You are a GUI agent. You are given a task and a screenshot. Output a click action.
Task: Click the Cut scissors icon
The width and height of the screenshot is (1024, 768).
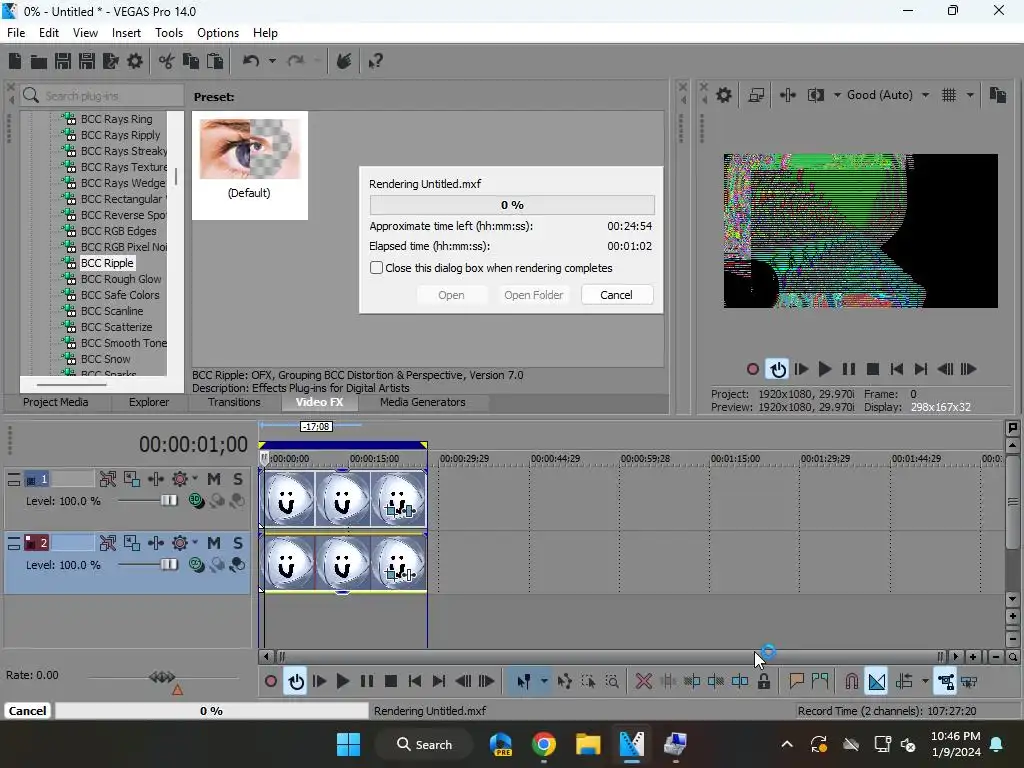(x=167, y=61)
